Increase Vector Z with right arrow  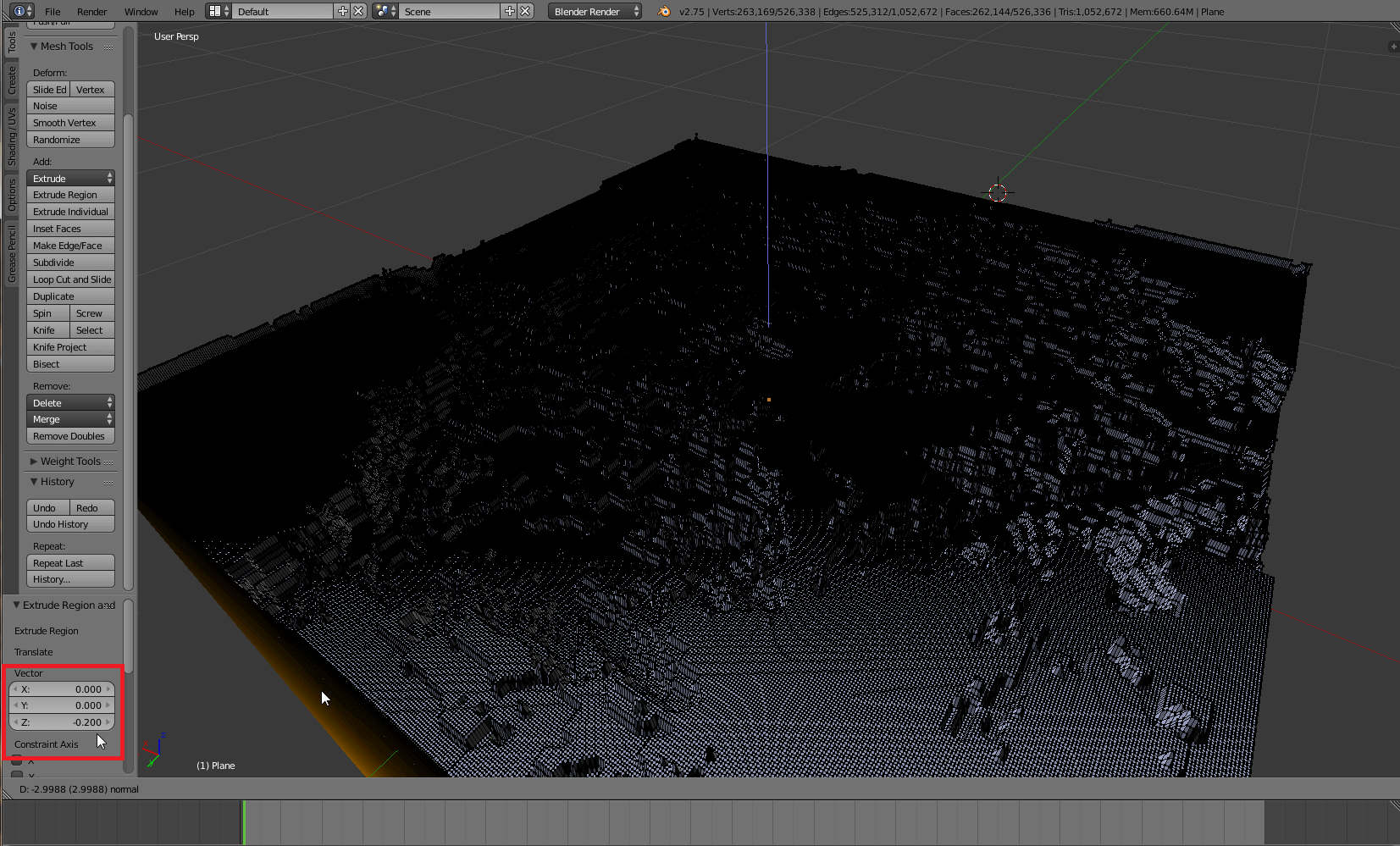(108, 722)
